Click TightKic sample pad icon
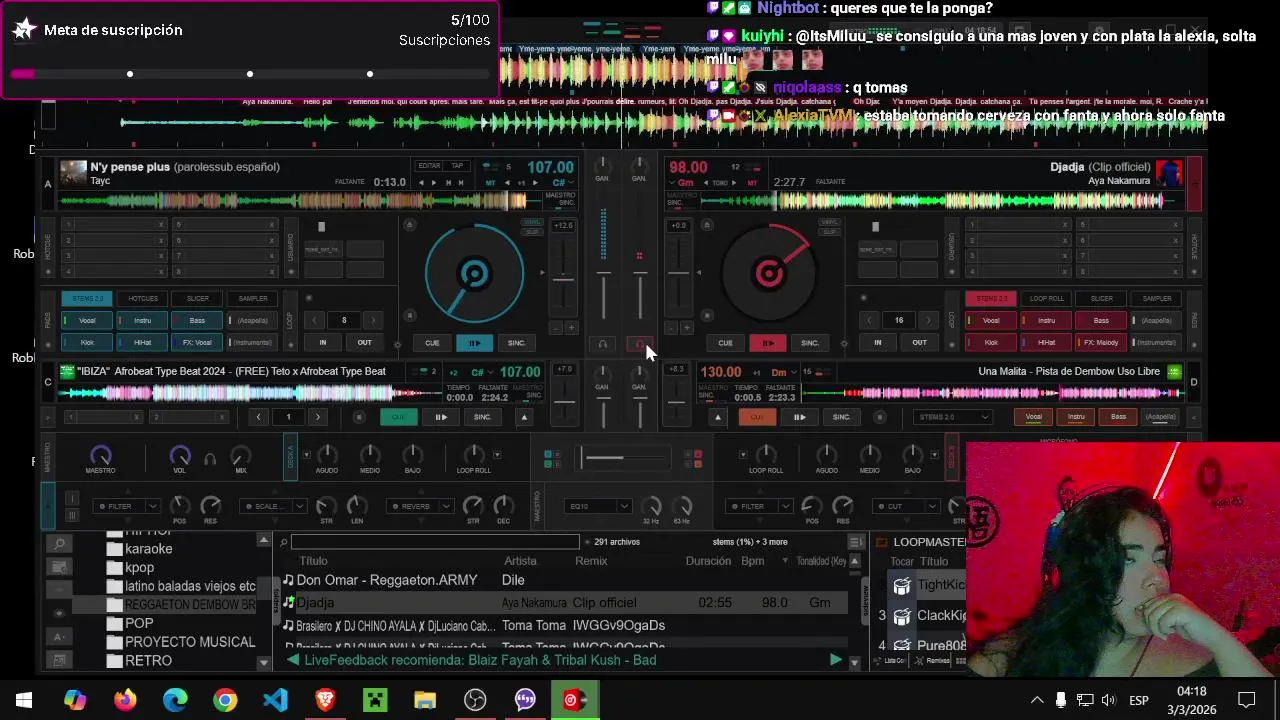The image size is (1280, 720). (x=902, y=585)
